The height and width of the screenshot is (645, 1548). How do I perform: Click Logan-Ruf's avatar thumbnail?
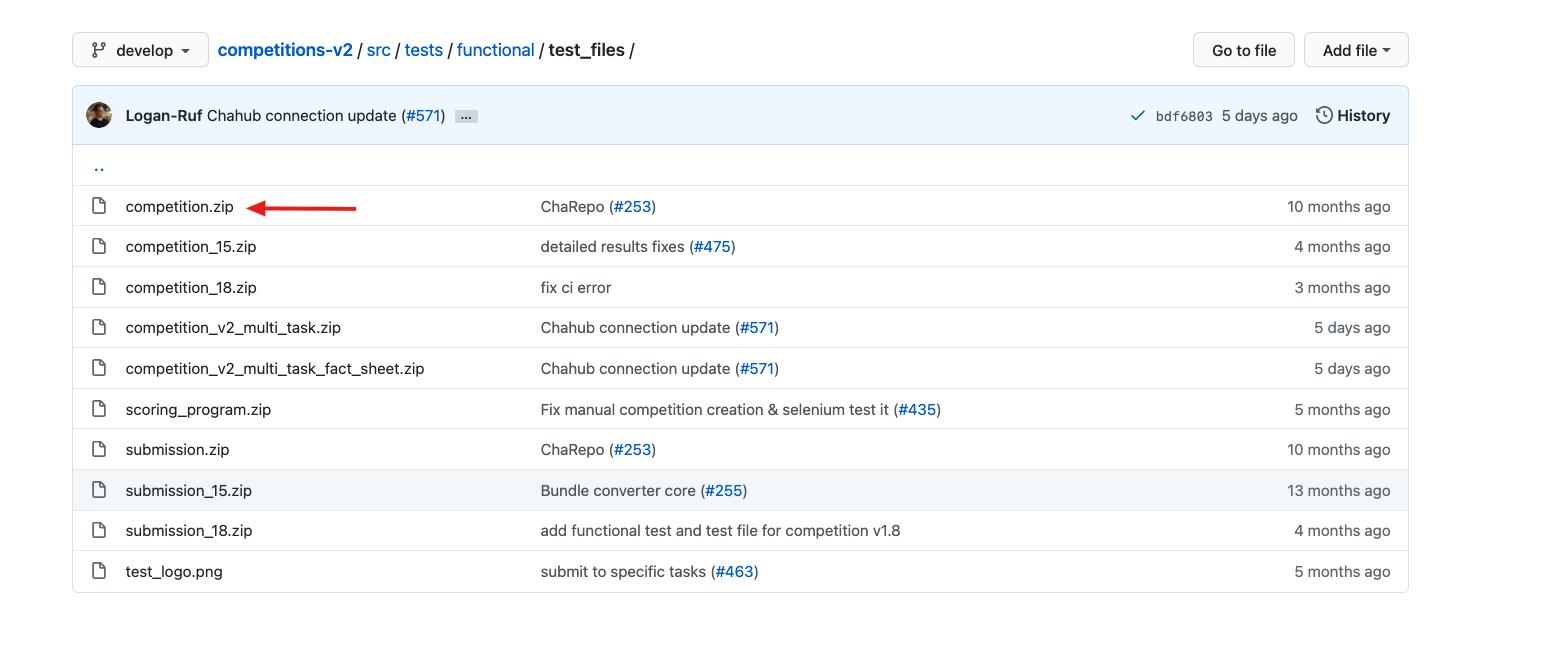pyautogui.click(x=99, y=116)
